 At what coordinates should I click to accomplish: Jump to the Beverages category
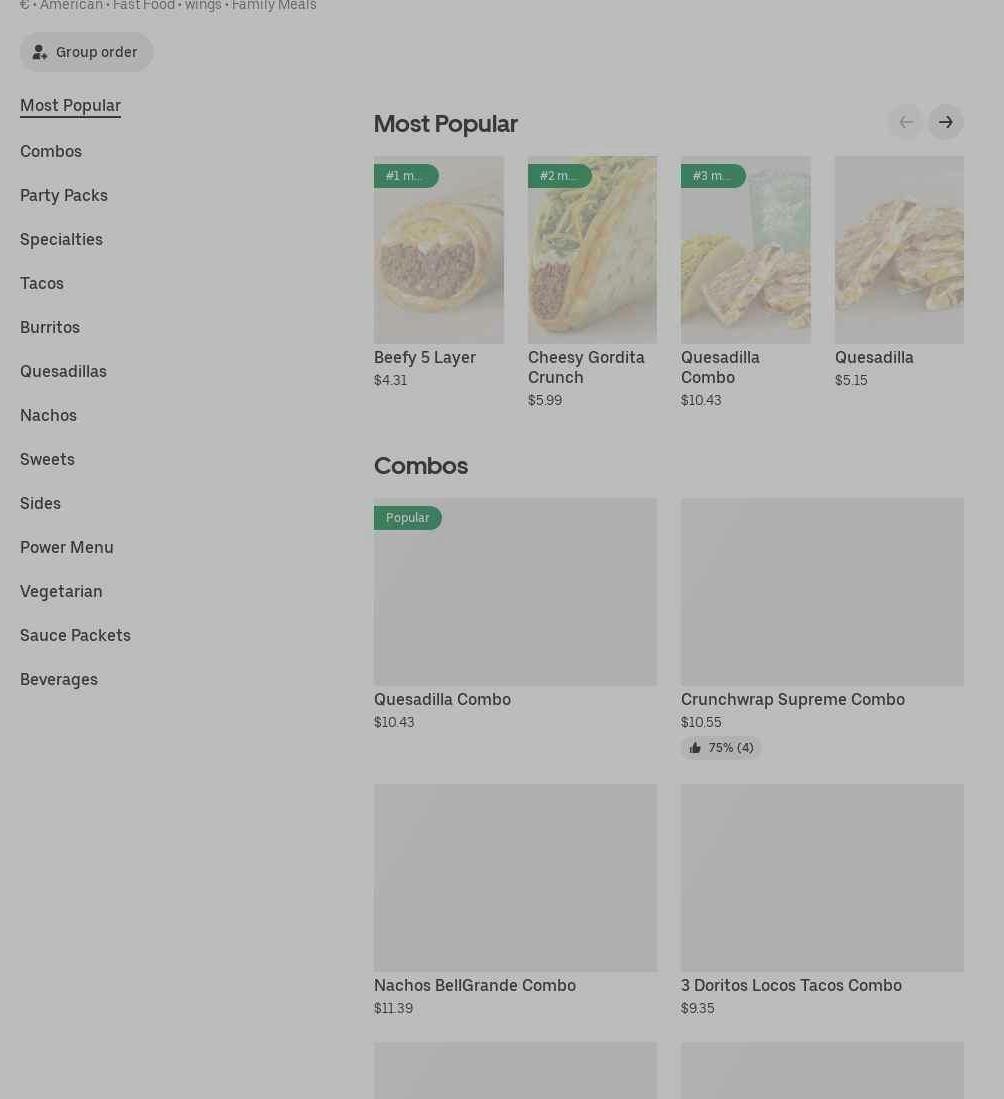tap(59, 679)
